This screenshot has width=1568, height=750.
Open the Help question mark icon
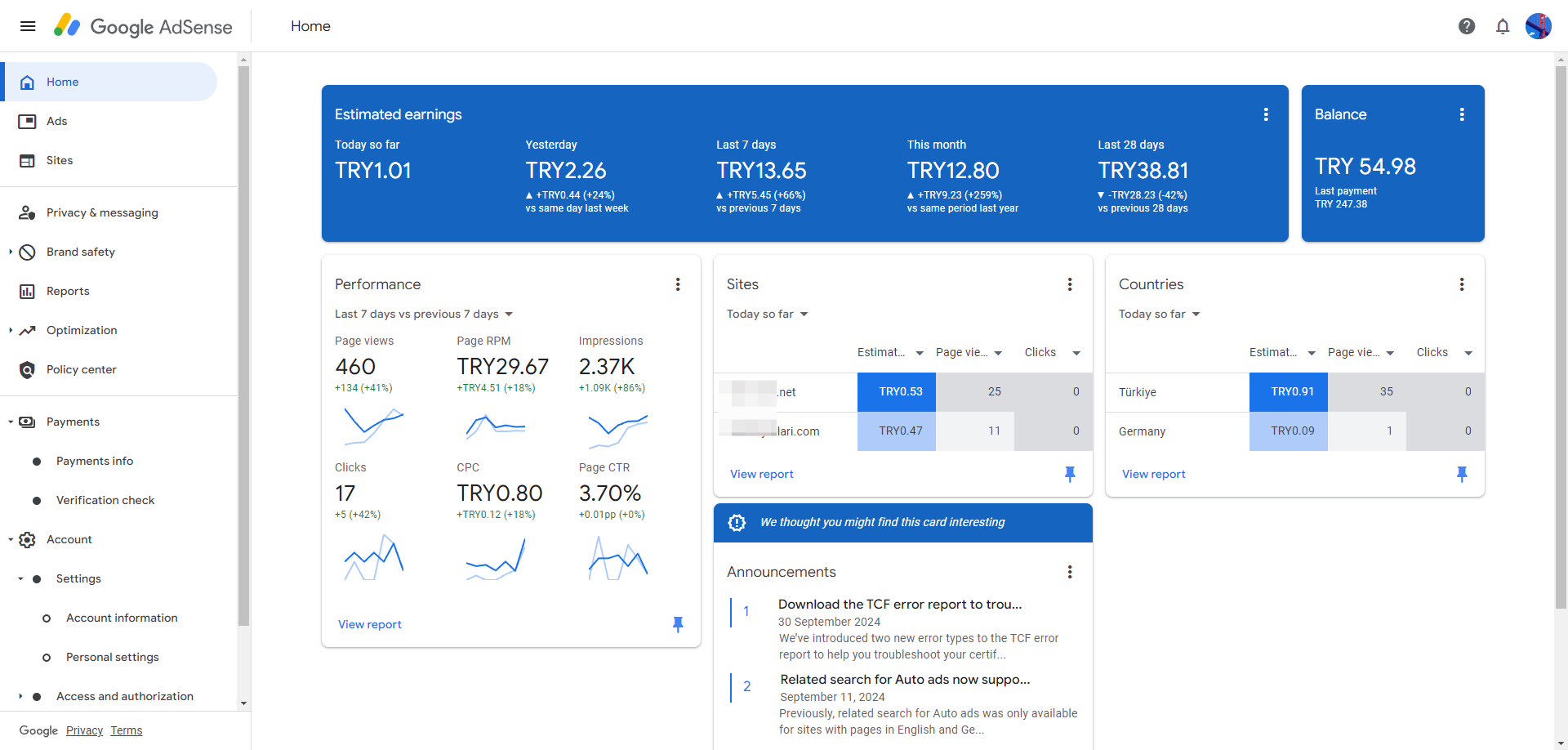[1467, 26]
